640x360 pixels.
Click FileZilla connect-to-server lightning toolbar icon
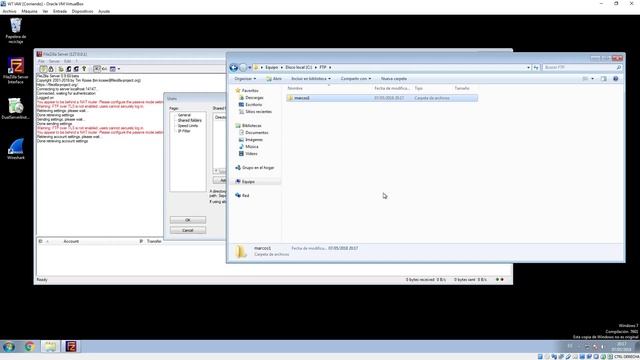pos(43,69)
